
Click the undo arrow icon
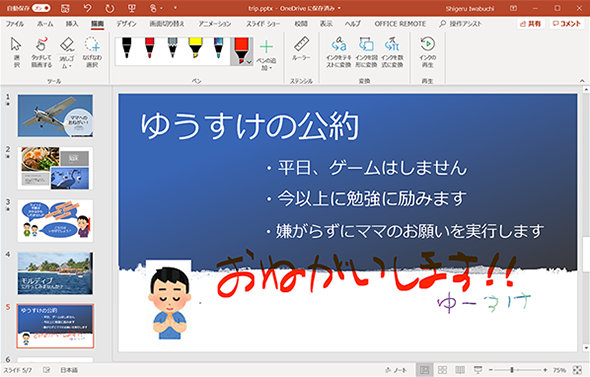(87, 8)
